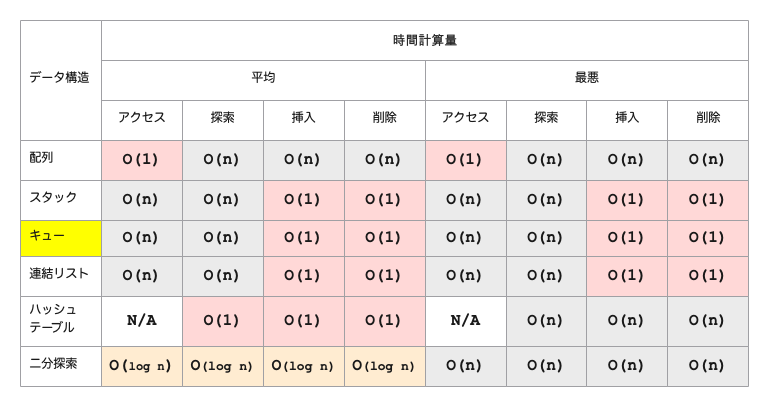Click the 探索 header under 平均

[x=222, y=118]
